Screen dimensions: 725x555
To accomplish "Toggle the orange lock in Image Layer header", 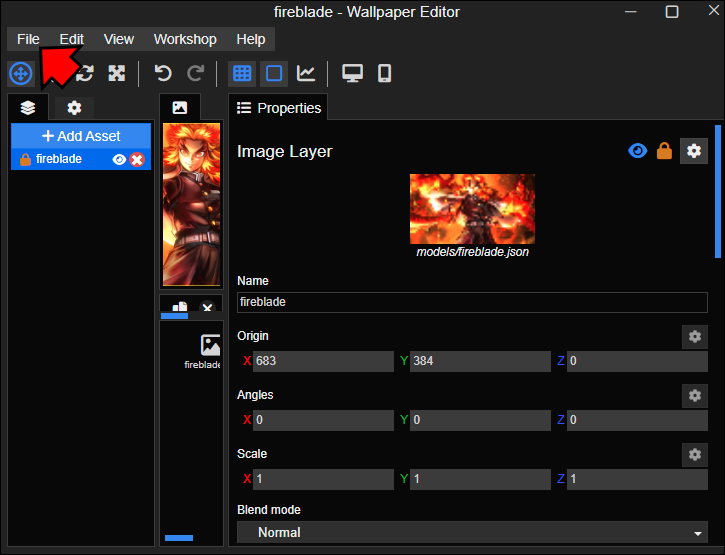I will pyautogui.click(x=664, y=151).
